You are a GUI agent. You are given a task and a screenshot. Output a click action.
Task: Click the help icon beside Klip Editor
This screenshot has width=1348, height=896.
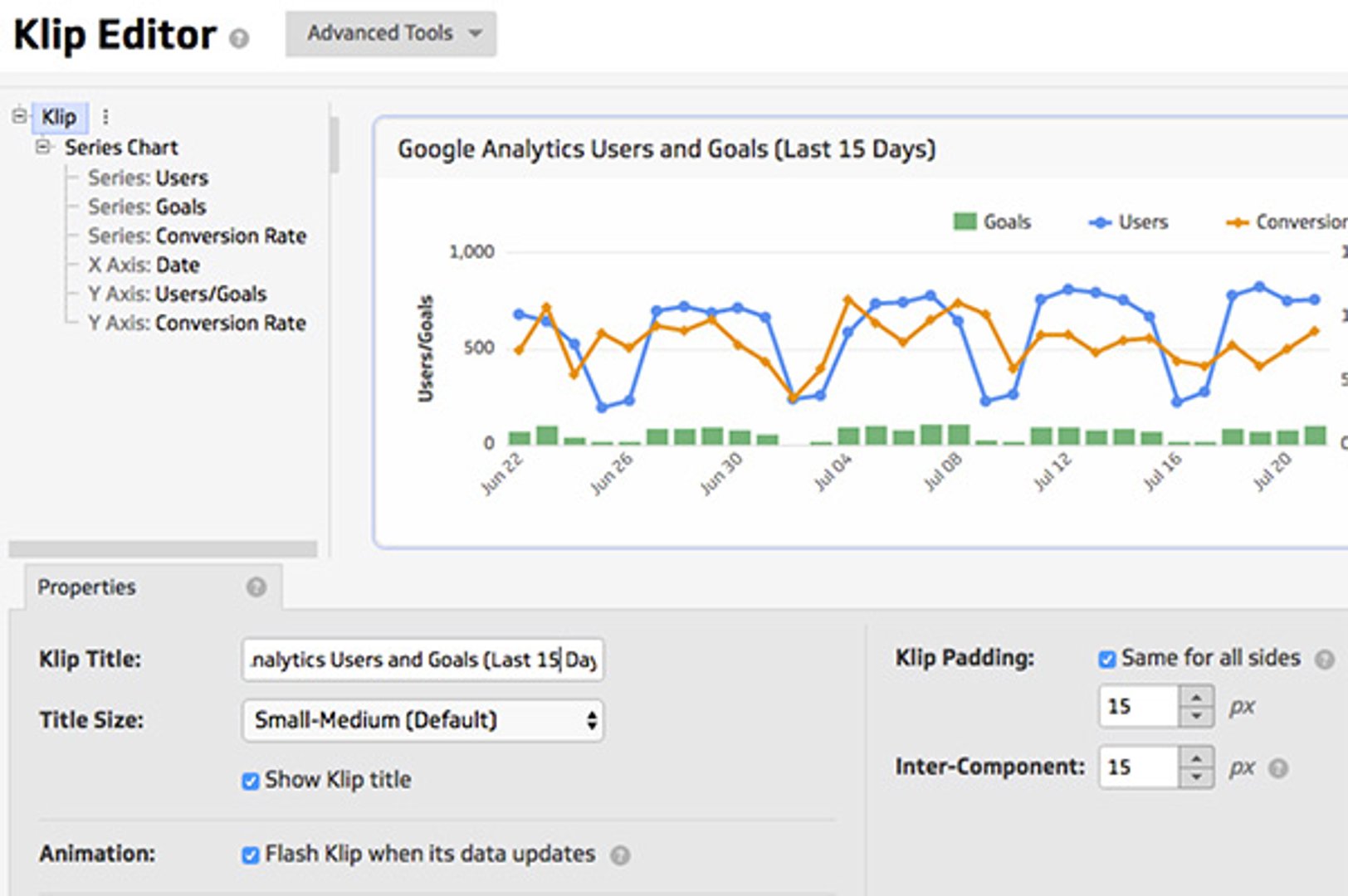pyautogui.click(x=239, y=39)
